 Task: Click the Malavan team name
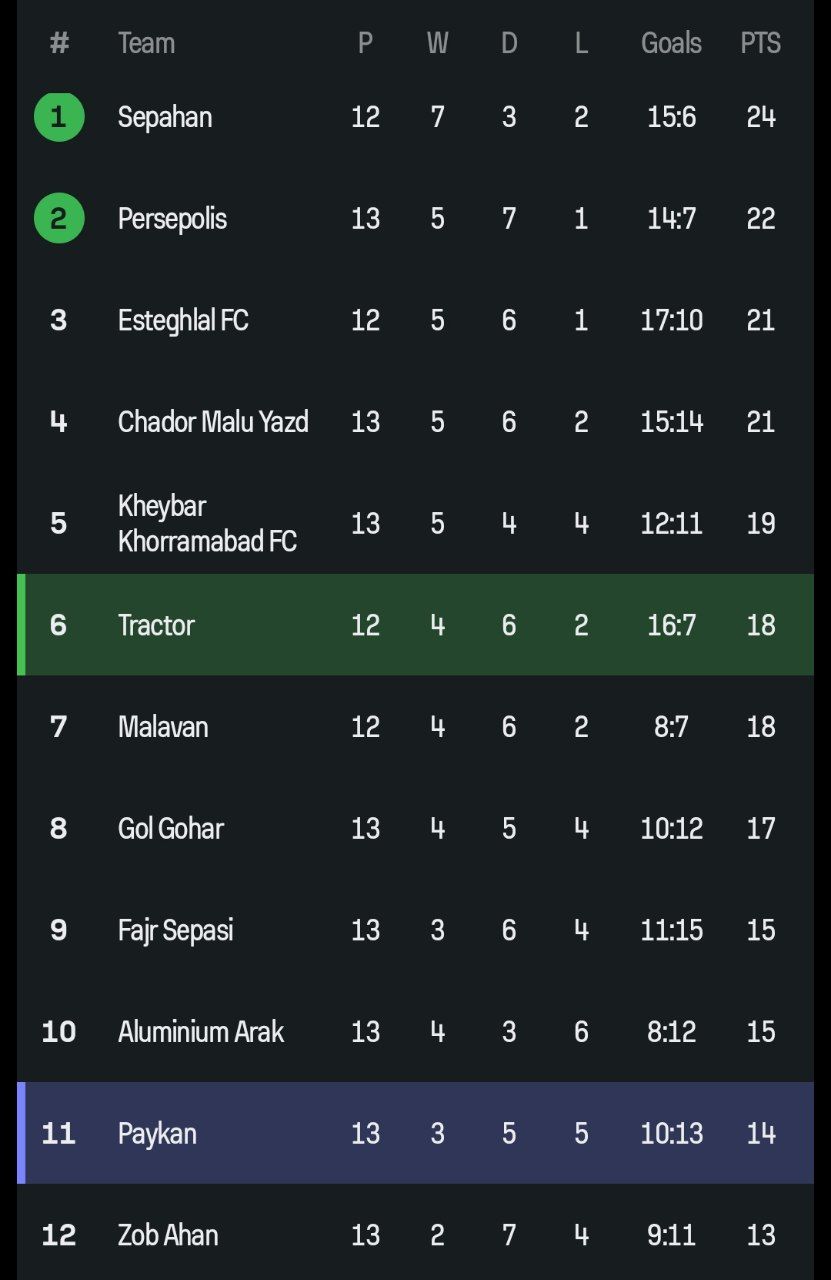click(163, 727)
